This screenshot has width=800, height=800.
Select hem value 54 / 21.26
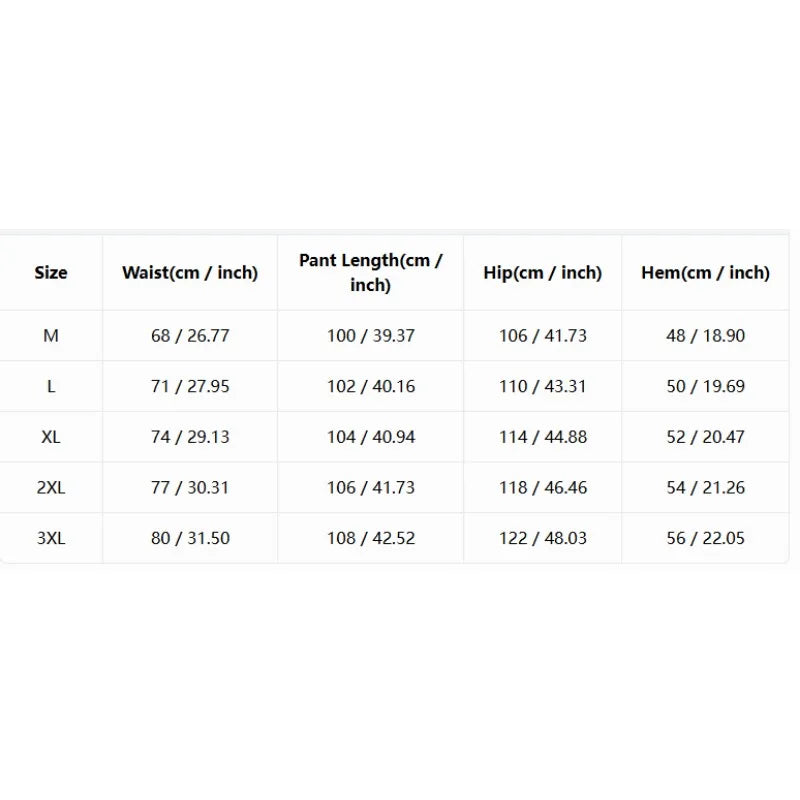[706, 487]
